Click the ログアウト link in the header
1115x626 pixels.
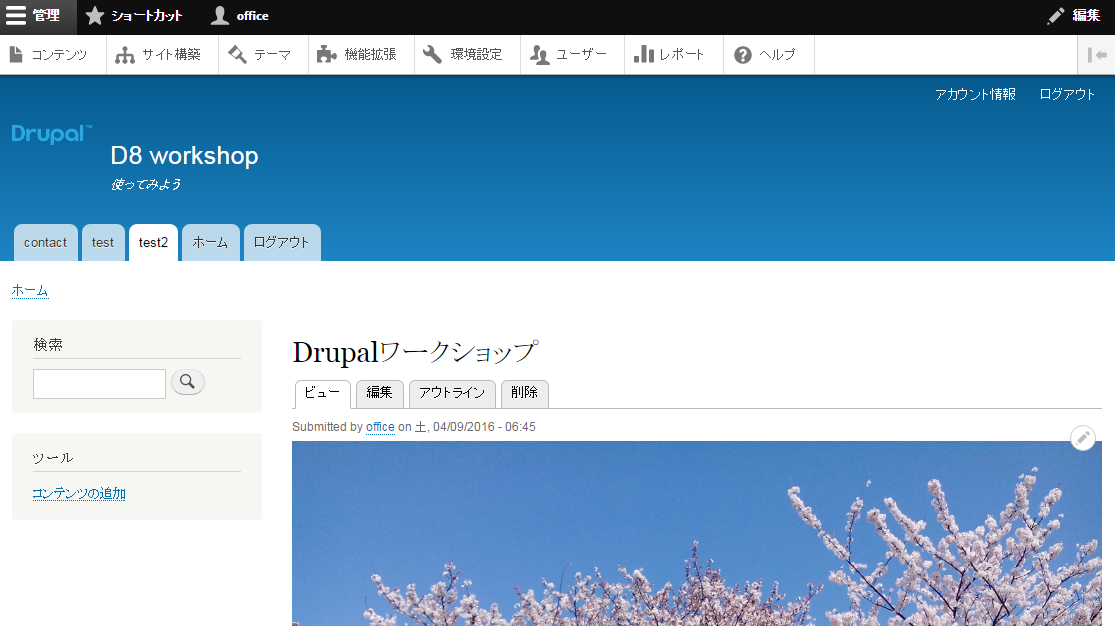[1067, 95]
